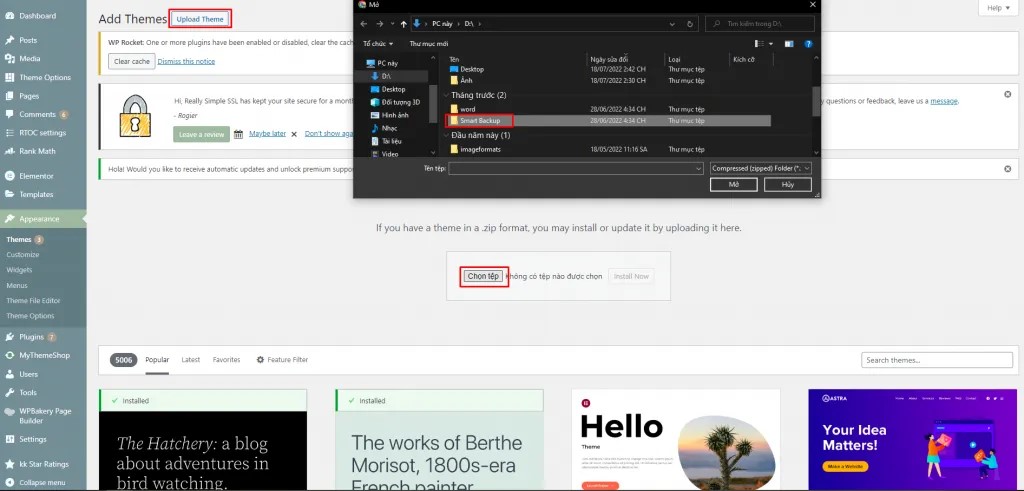Viewport: 1024px width, 491px height.
Task: Go up one folder level
Action: pos(404,24)
